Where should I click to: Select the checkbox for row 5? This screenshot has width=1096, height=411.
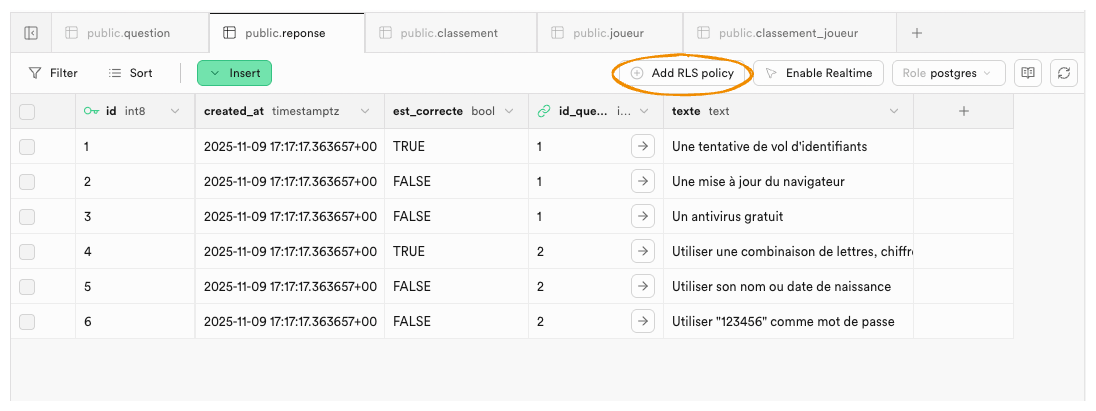[x=27, y=286]
